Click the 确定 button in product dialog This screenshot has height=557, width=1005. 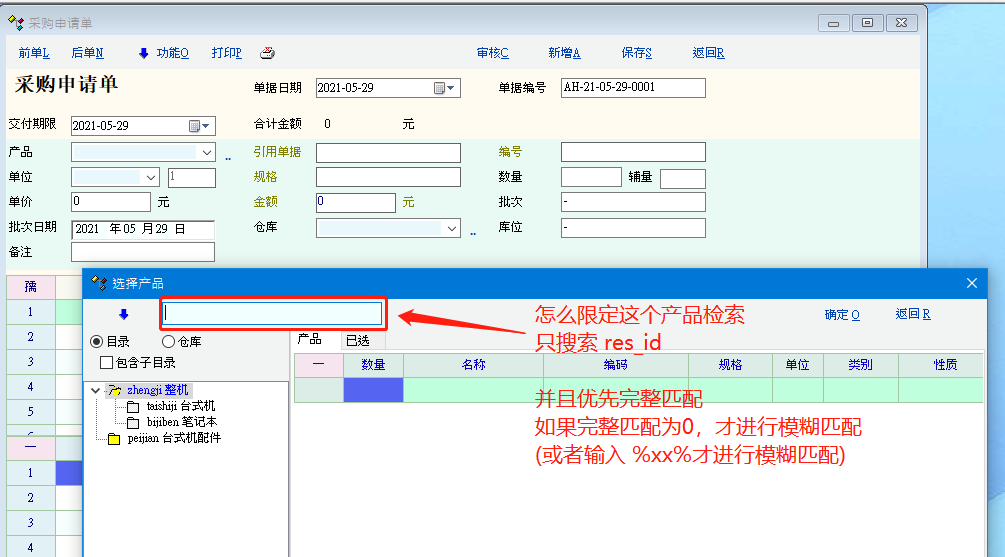coord(842,314)
